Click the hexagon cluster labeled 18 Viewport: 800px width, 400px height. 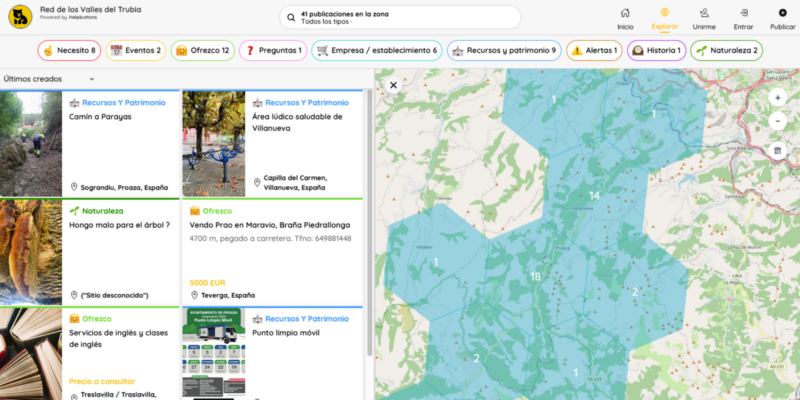click(535, 276)
